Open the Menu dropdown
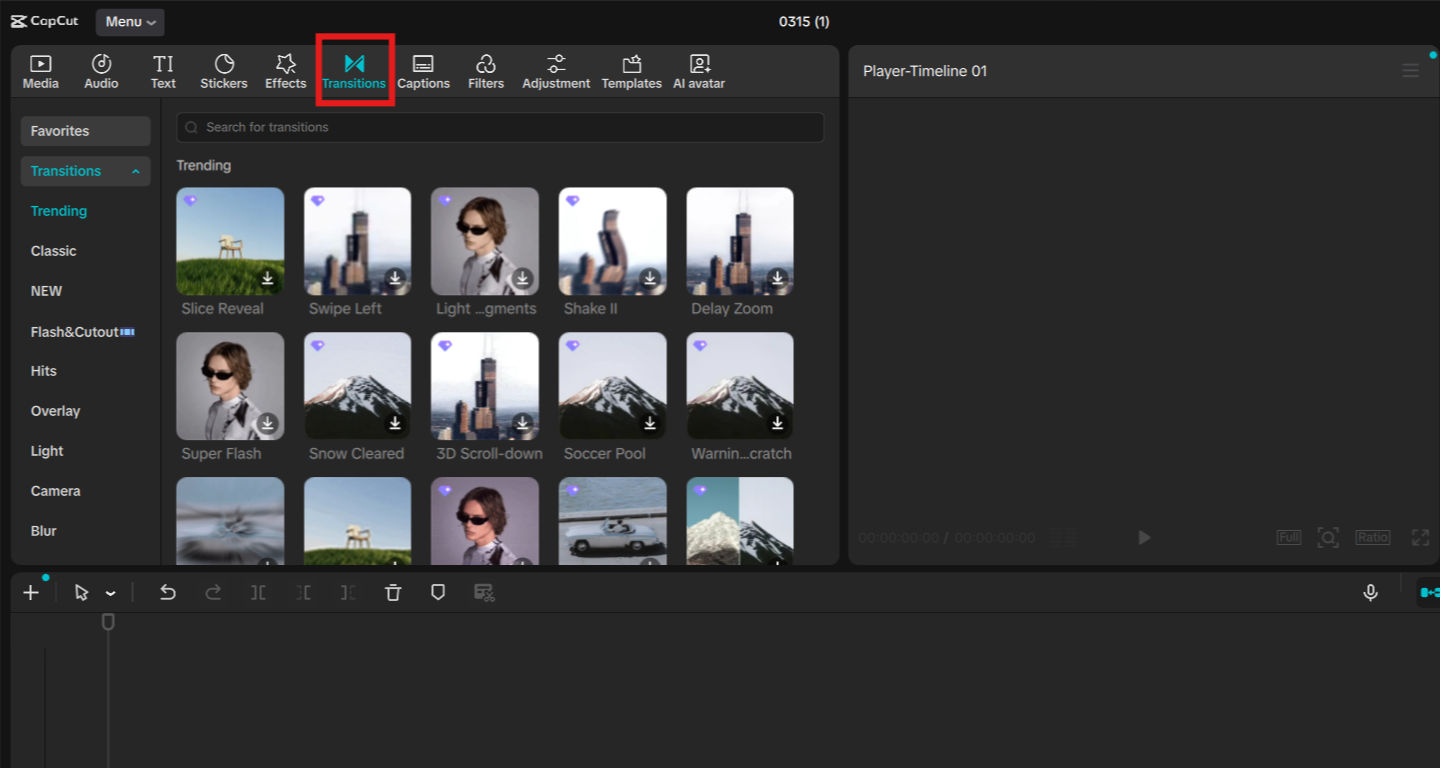 coord(130,21)
